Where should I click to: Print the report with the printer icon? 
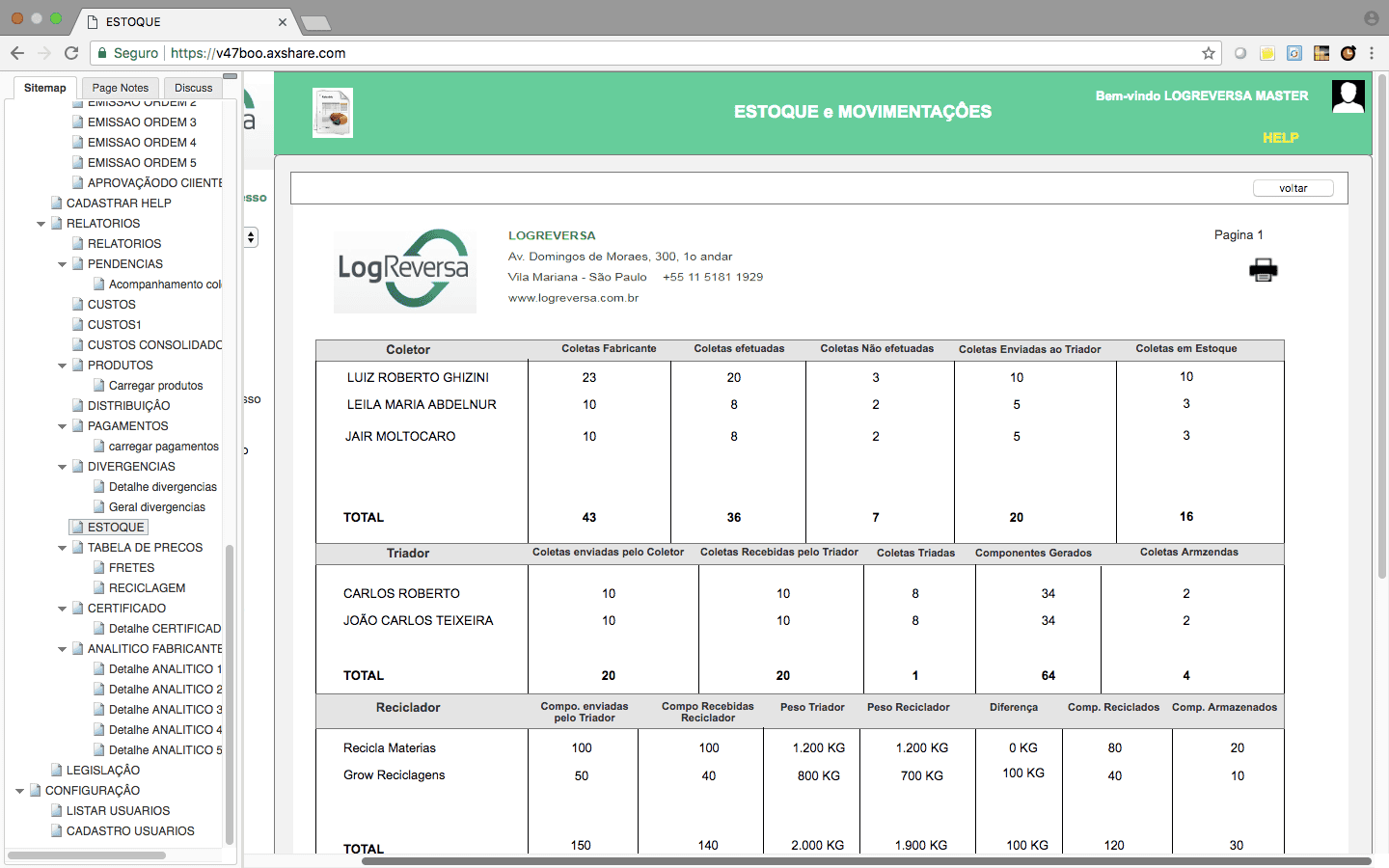coord(1263,270)
